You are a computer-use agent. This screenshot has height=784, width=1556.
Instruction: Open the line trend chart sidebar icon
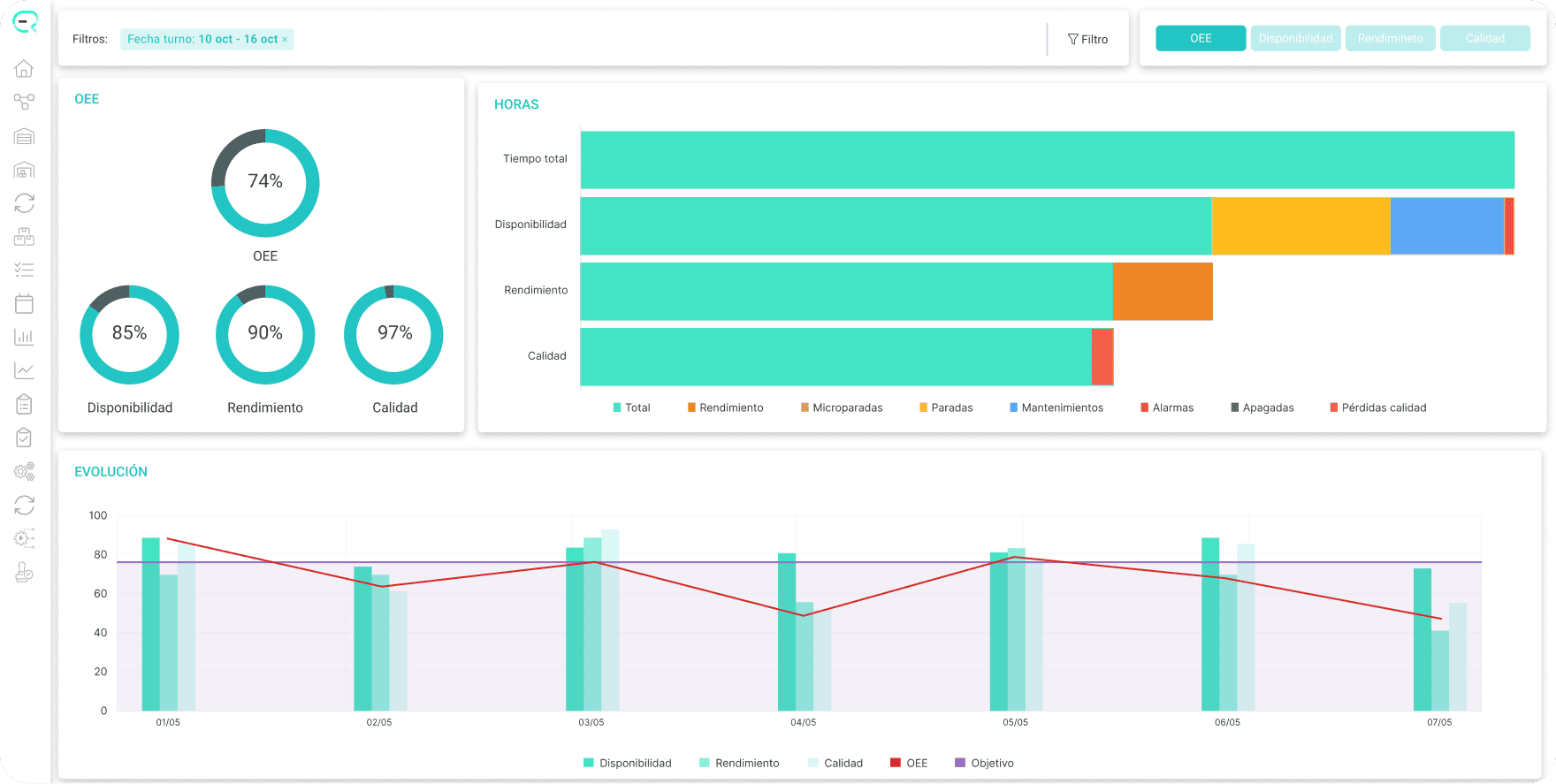click(x=25, y=370)
